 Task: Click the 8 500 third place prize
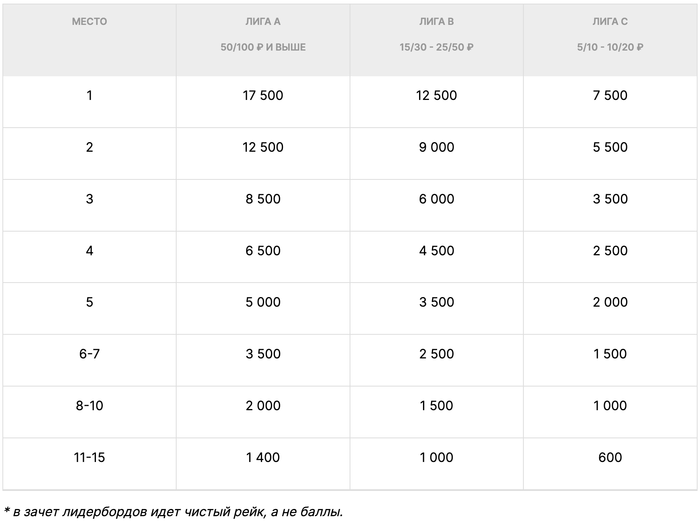(263, 199)
